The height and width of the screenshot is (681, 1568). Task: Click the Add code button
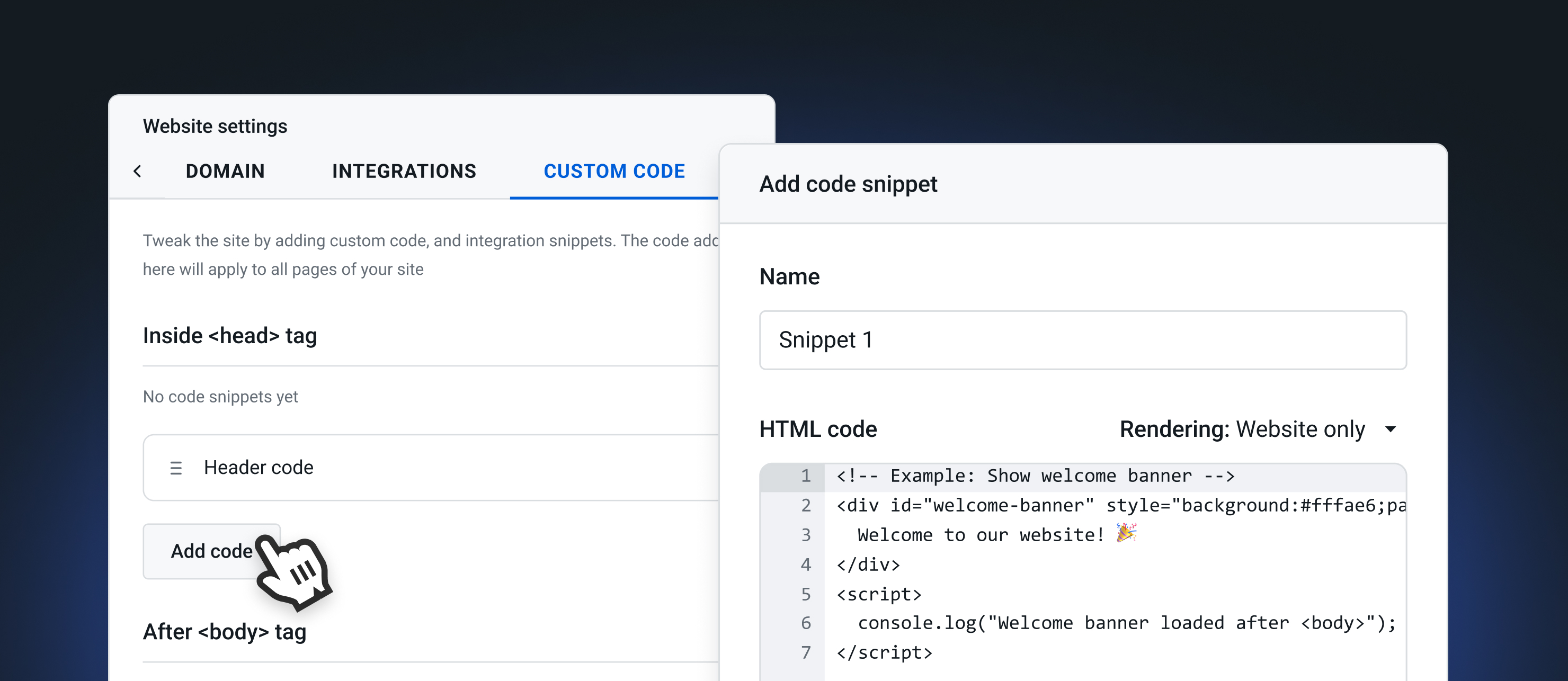(211, 551)
